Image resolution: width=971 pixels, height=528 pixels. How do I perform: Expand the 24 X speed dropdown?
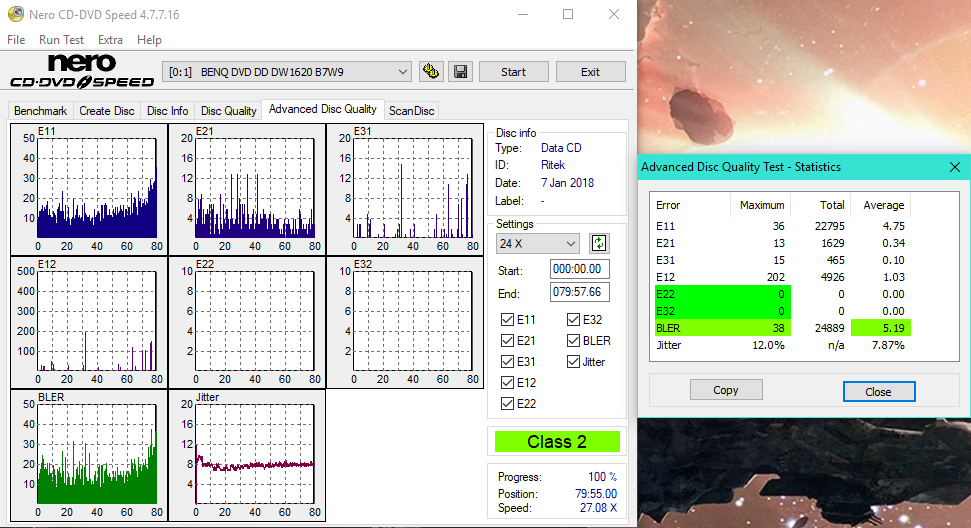[537, 243]
